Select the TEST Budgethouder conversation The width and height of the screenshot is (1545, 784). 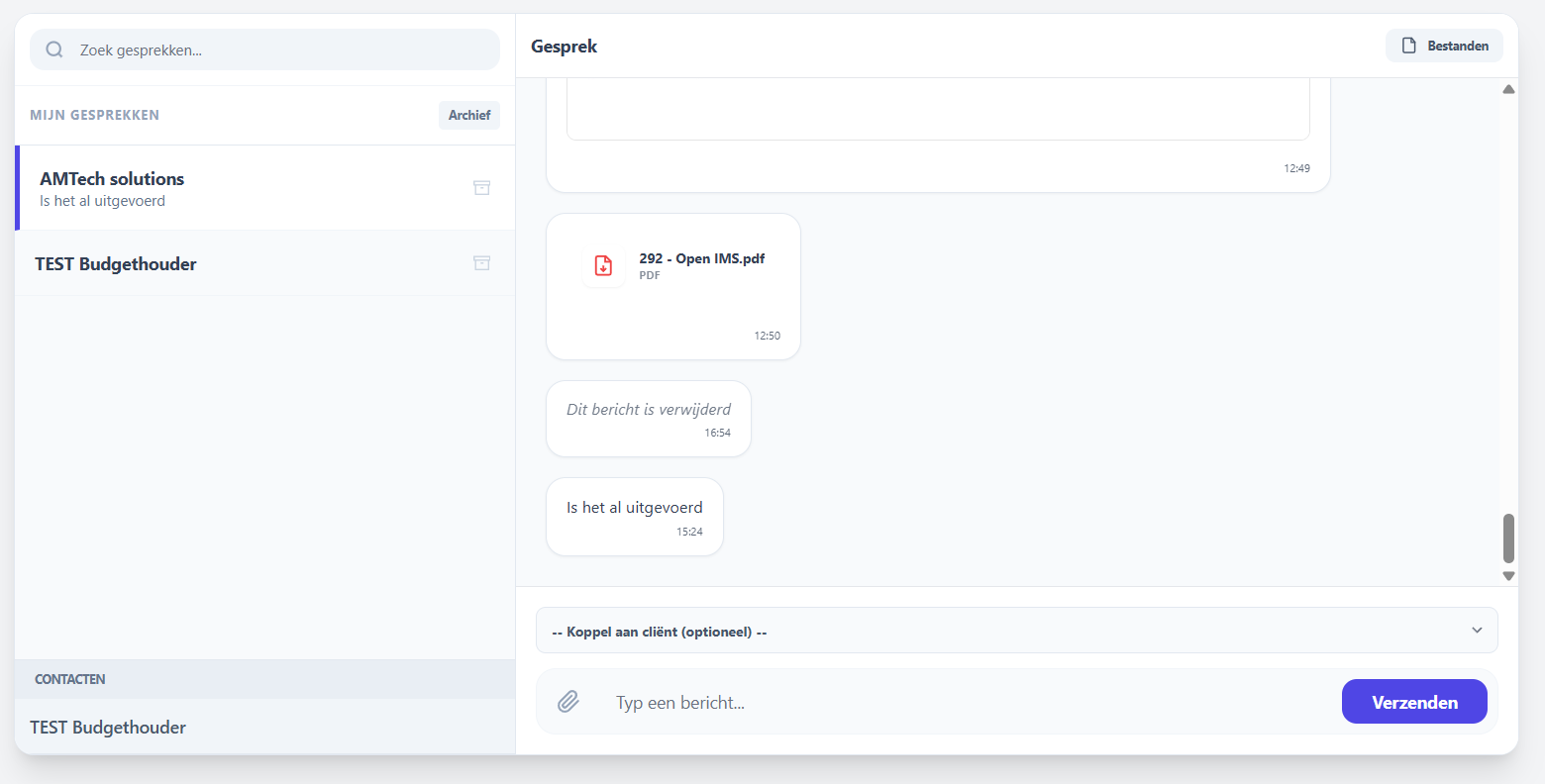198,262
